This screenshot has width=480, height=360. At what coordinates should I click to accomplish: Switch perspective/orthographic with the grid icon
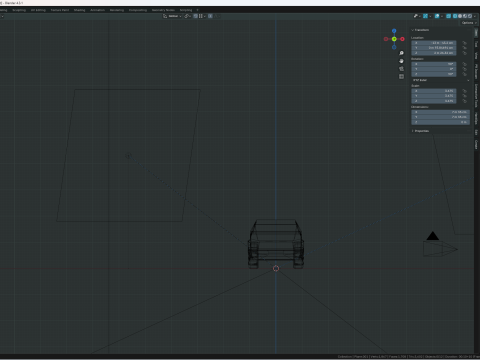(401, 77)
